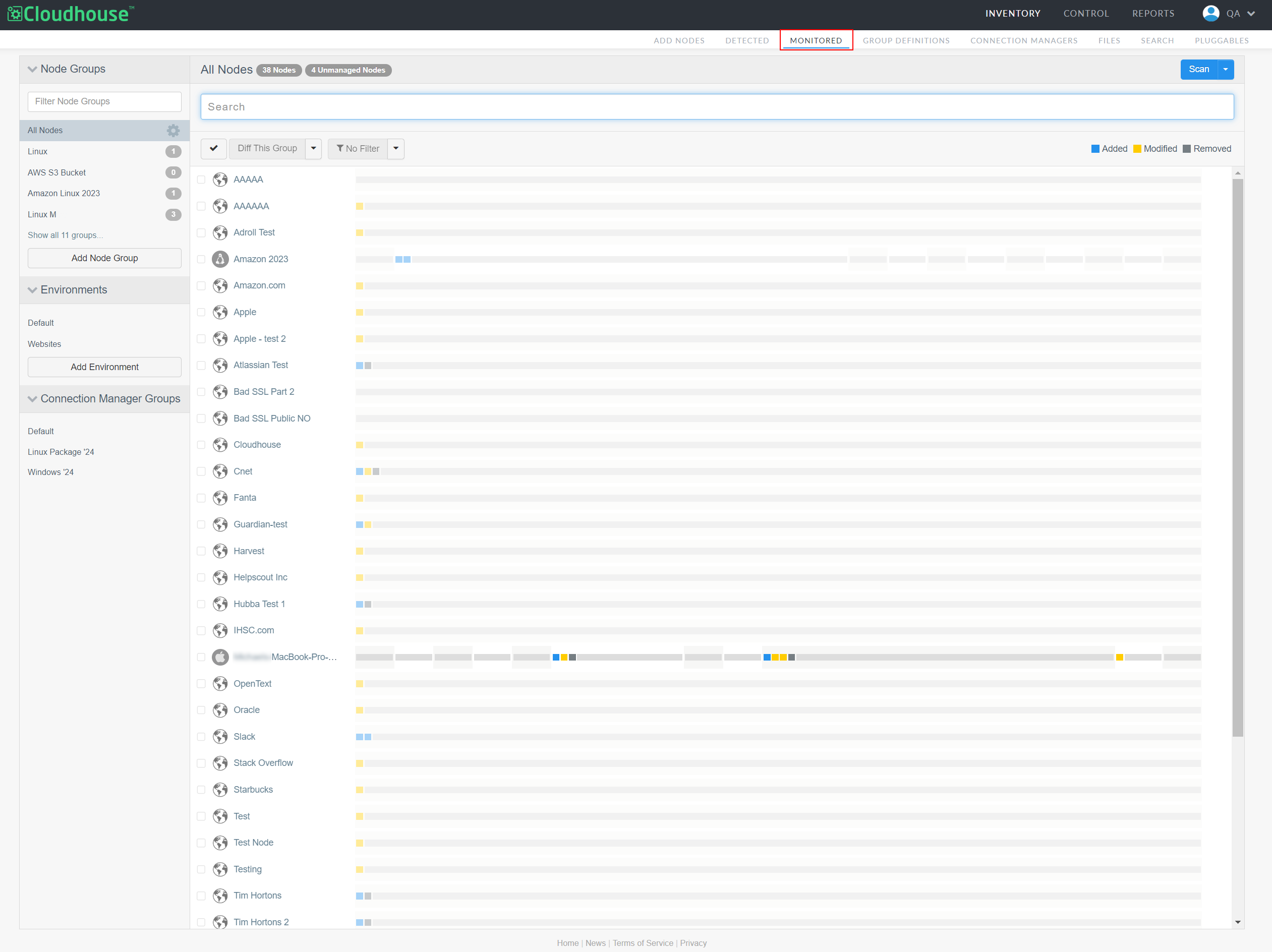
Task: Click the globe icon for Hubba Test 1
Action: coord(220,604)
